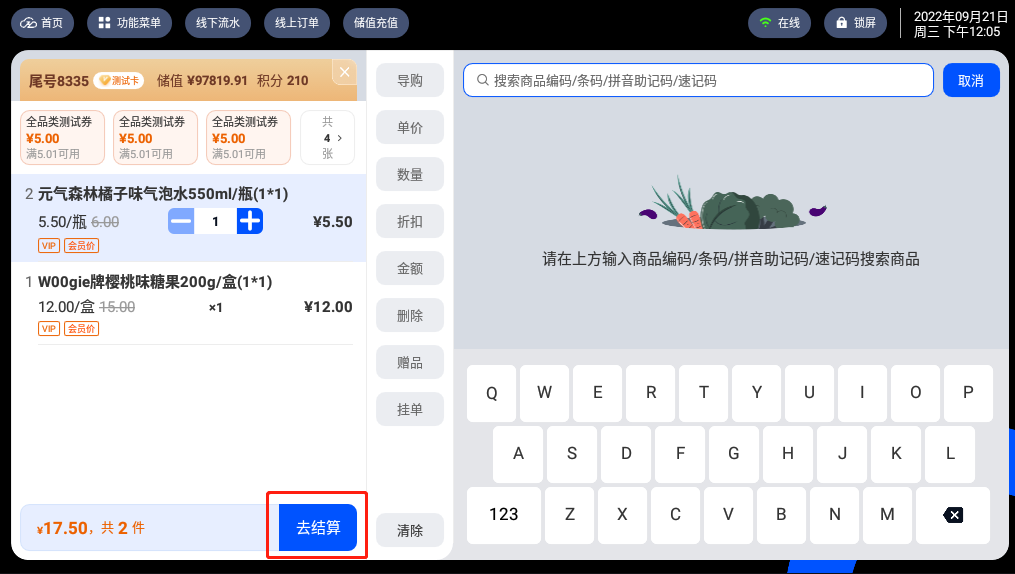Click the 折扣 discount button
The width and height of the screenshot is (1015, 574).
tap(410, 221)
